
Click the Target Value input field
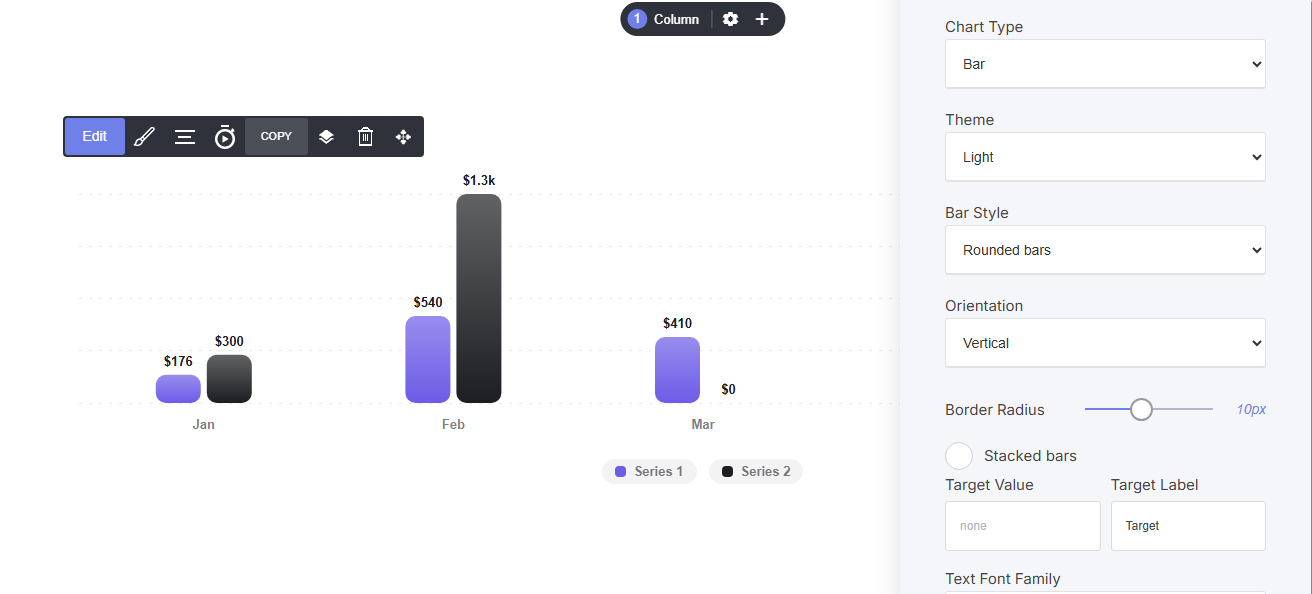(x=1023, y=526)
